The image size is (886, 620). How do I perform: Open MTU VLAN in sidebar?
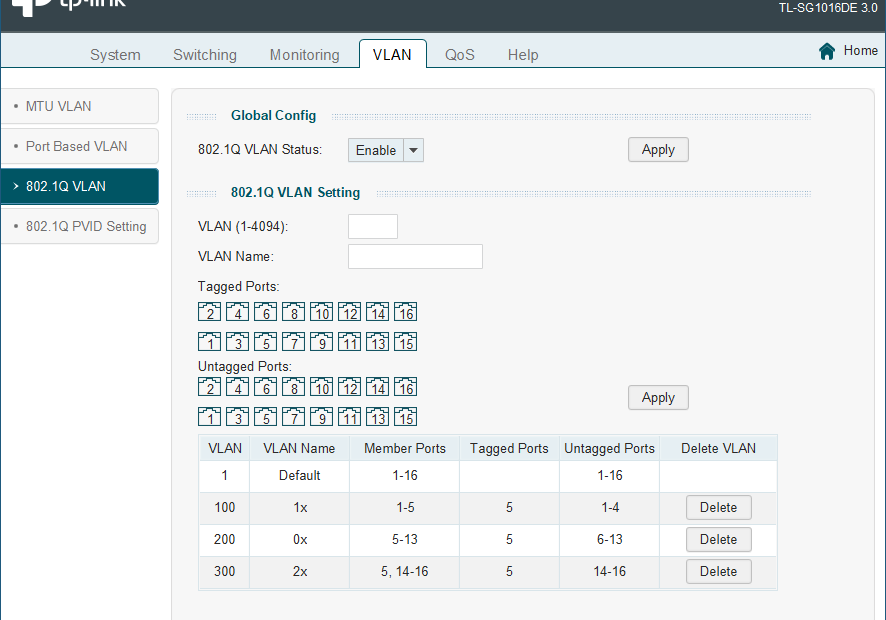point(79,106)
